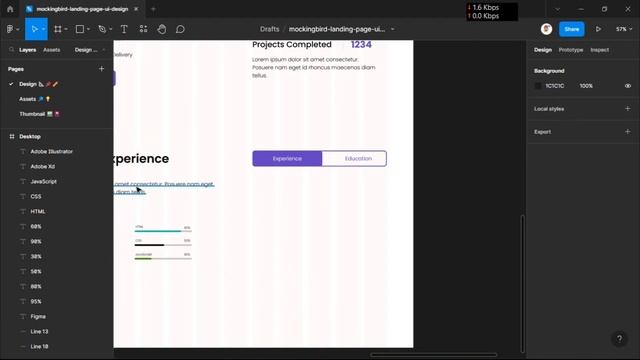
Task: Select the mockingbird-landing-page-ui-design file tab
Action: 82,9
